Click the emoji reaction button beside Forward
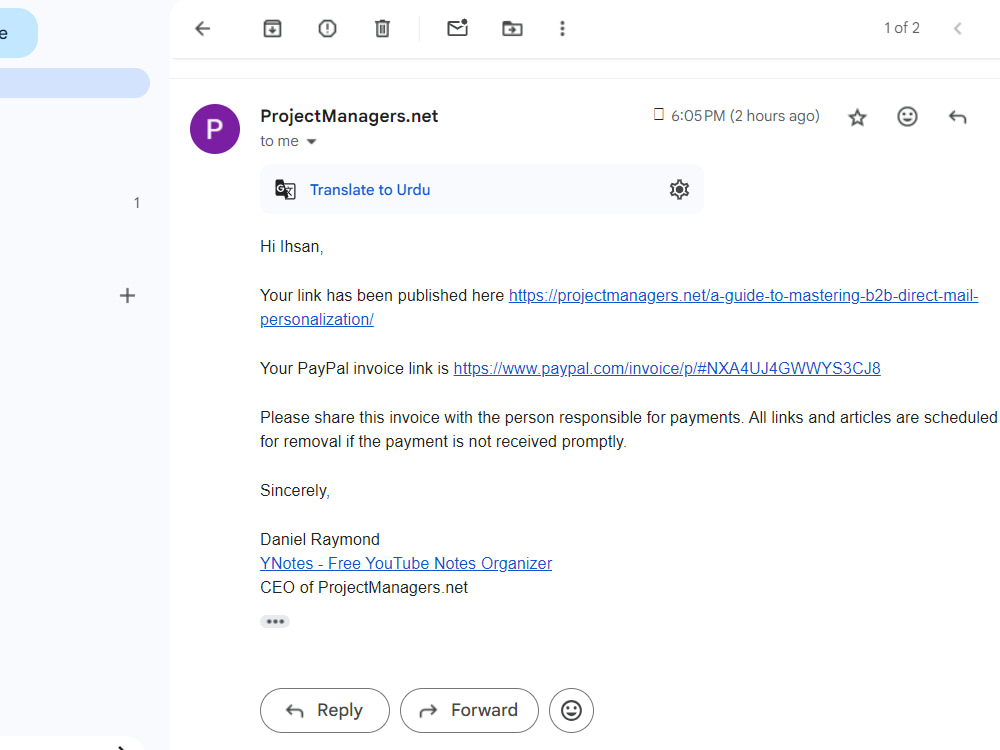Image resolution: width=1000 pixels, height=750 pixels. click(571, 710)
